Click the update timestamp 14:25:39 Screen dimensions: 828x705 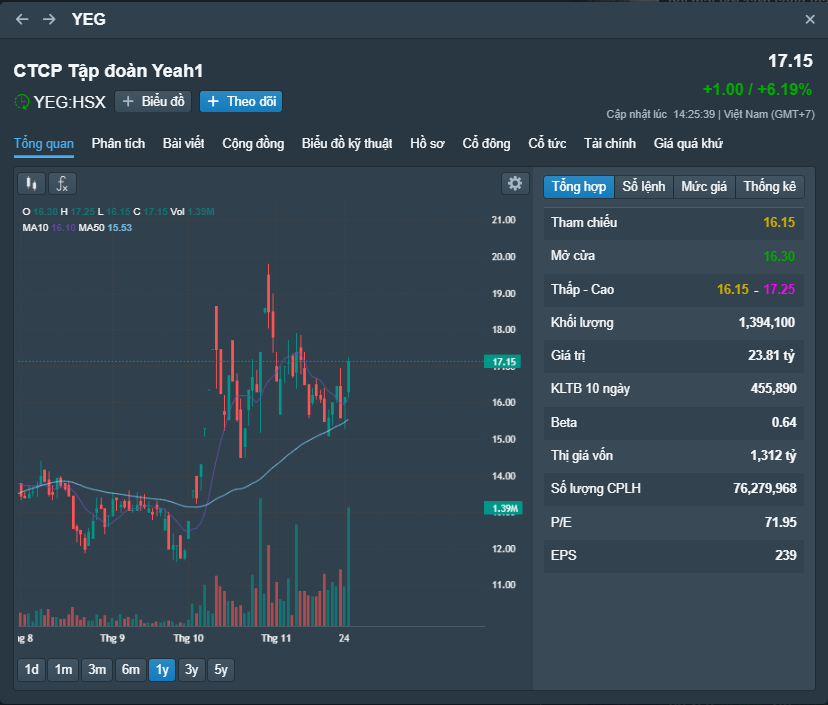pyautogui.click(x=694, y=114)
